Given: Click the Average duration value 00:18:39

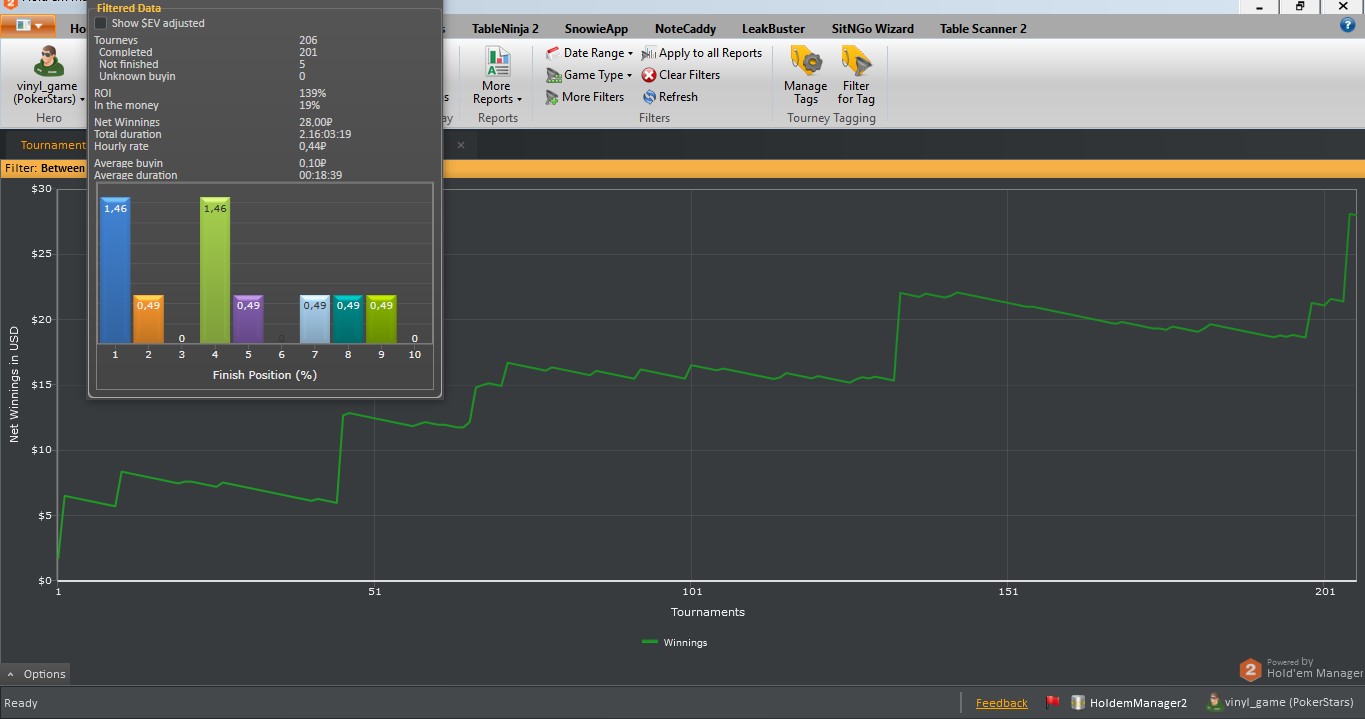Looking at the screenshot, I should pyautogui.click(x=321, y=175).
